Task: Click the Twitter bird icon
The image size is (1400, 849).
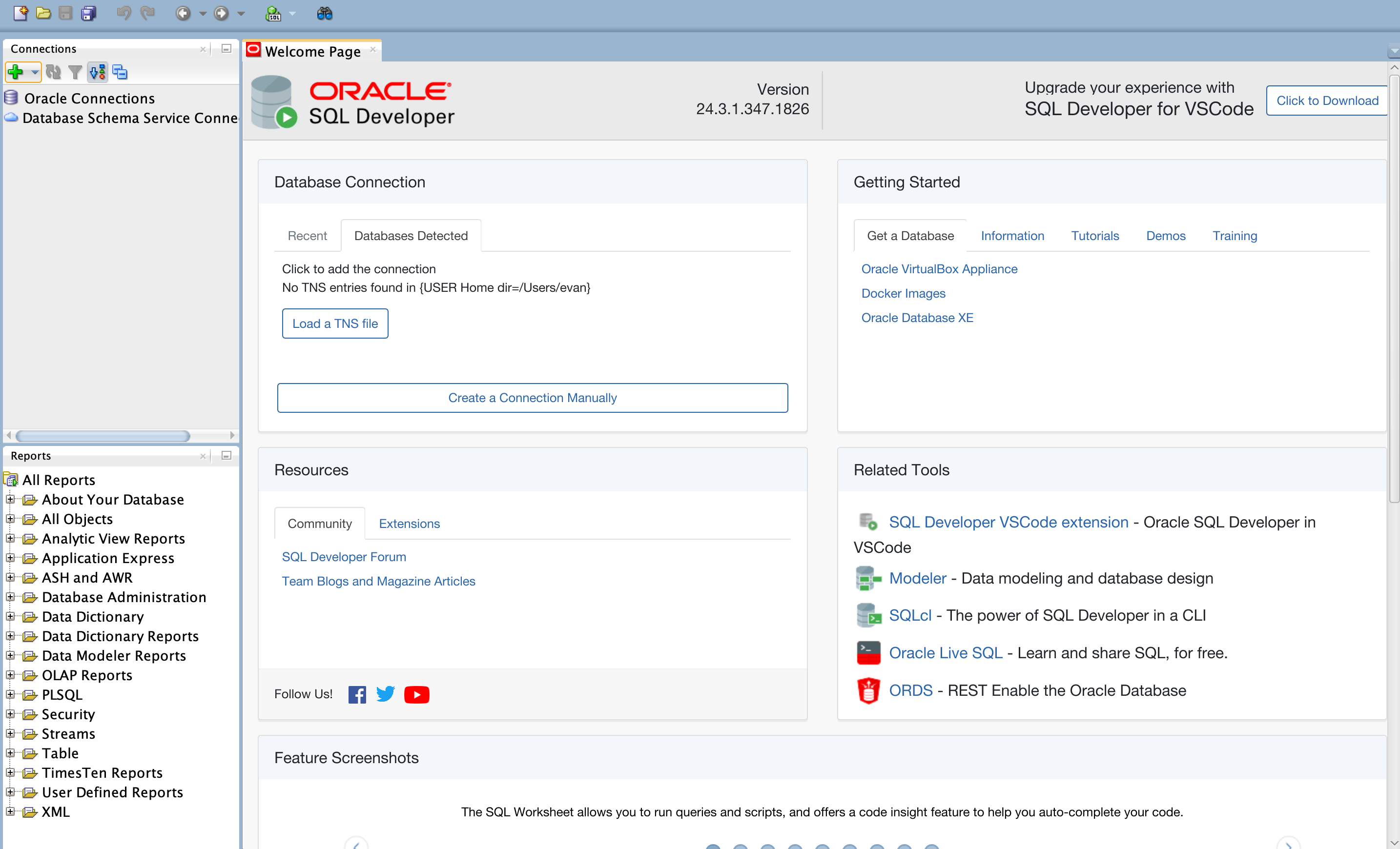Action: pos(385,694)
